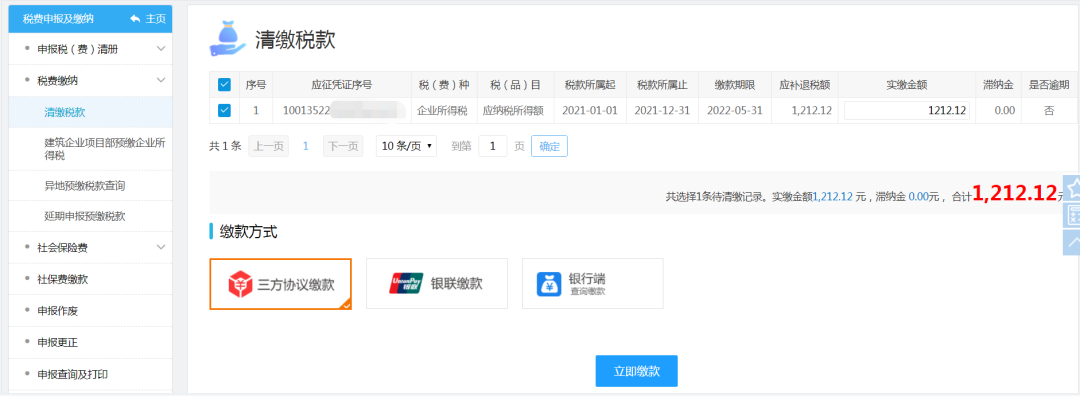
Task: Click the 立即缴款 button
Action: [x=636, y=371]
